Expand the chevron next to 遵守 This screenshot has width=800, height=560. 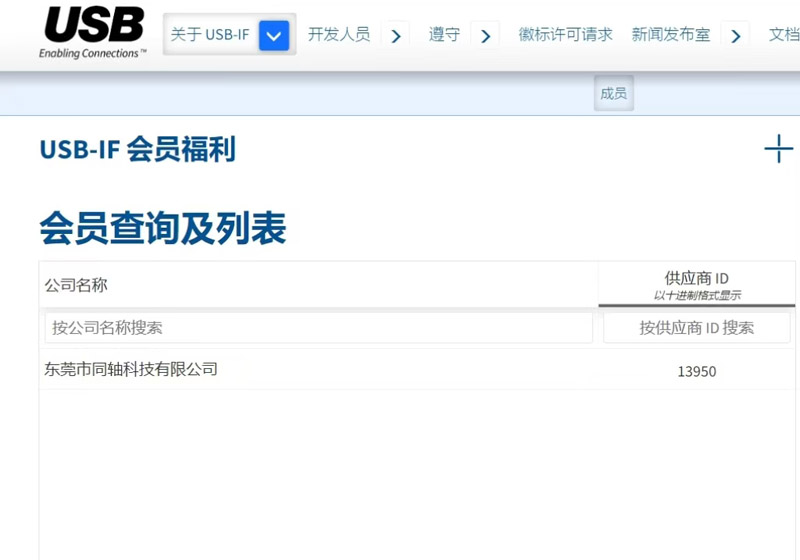(x=486, y=36)
